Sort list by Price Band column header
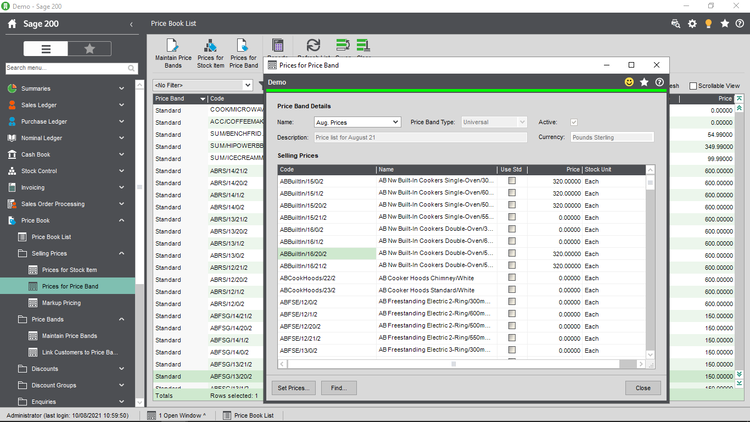The height and width of the screenshot is (422, 750). click(180, 99)
